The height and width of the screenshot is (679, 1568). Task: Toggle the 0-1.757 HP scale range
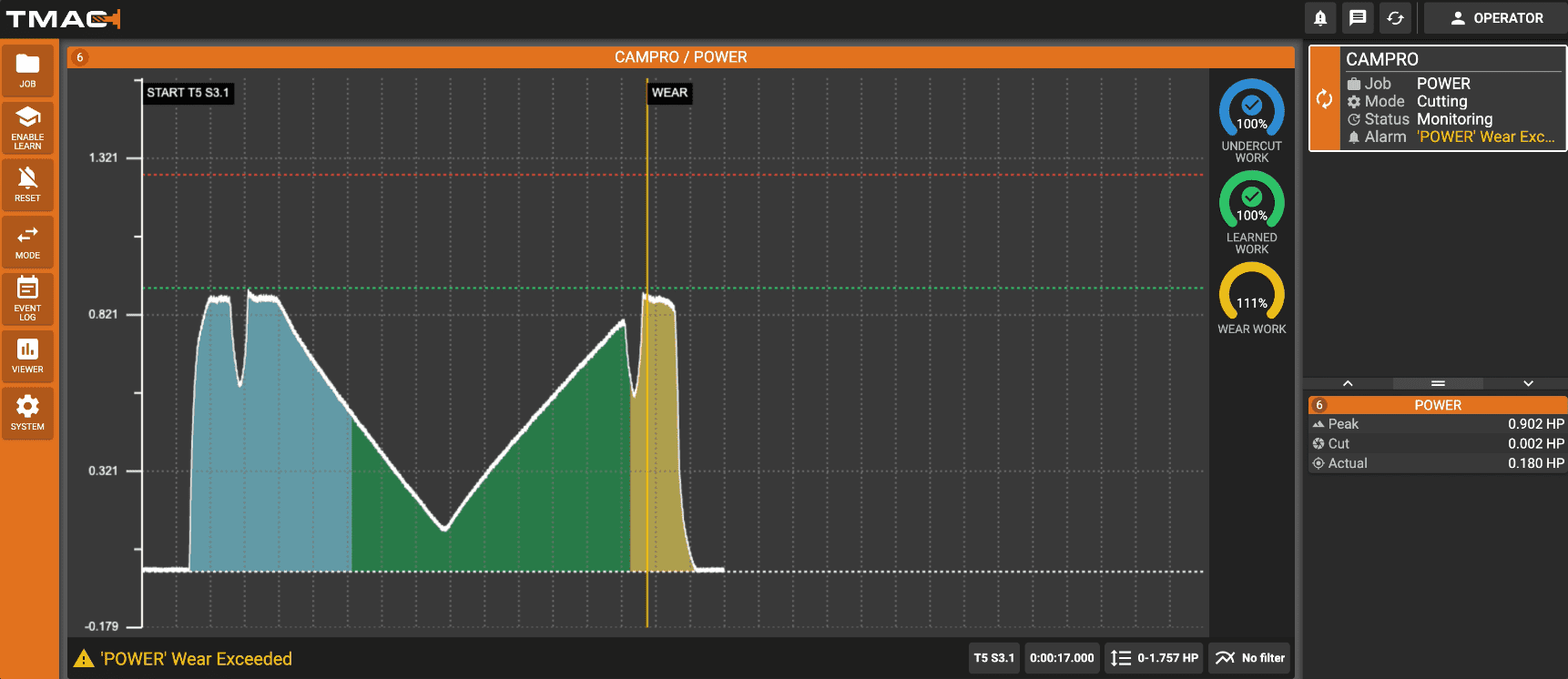click(1154, 658)
